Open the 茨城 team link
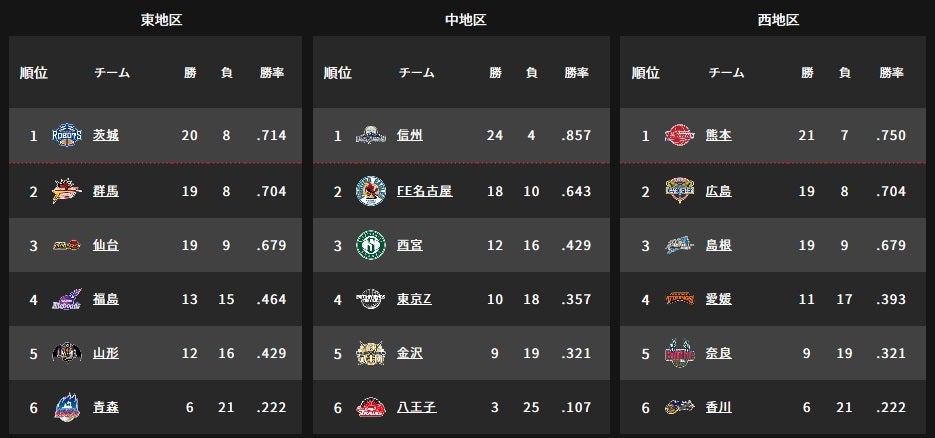This screenshot has width=935, height=438. 106,135
